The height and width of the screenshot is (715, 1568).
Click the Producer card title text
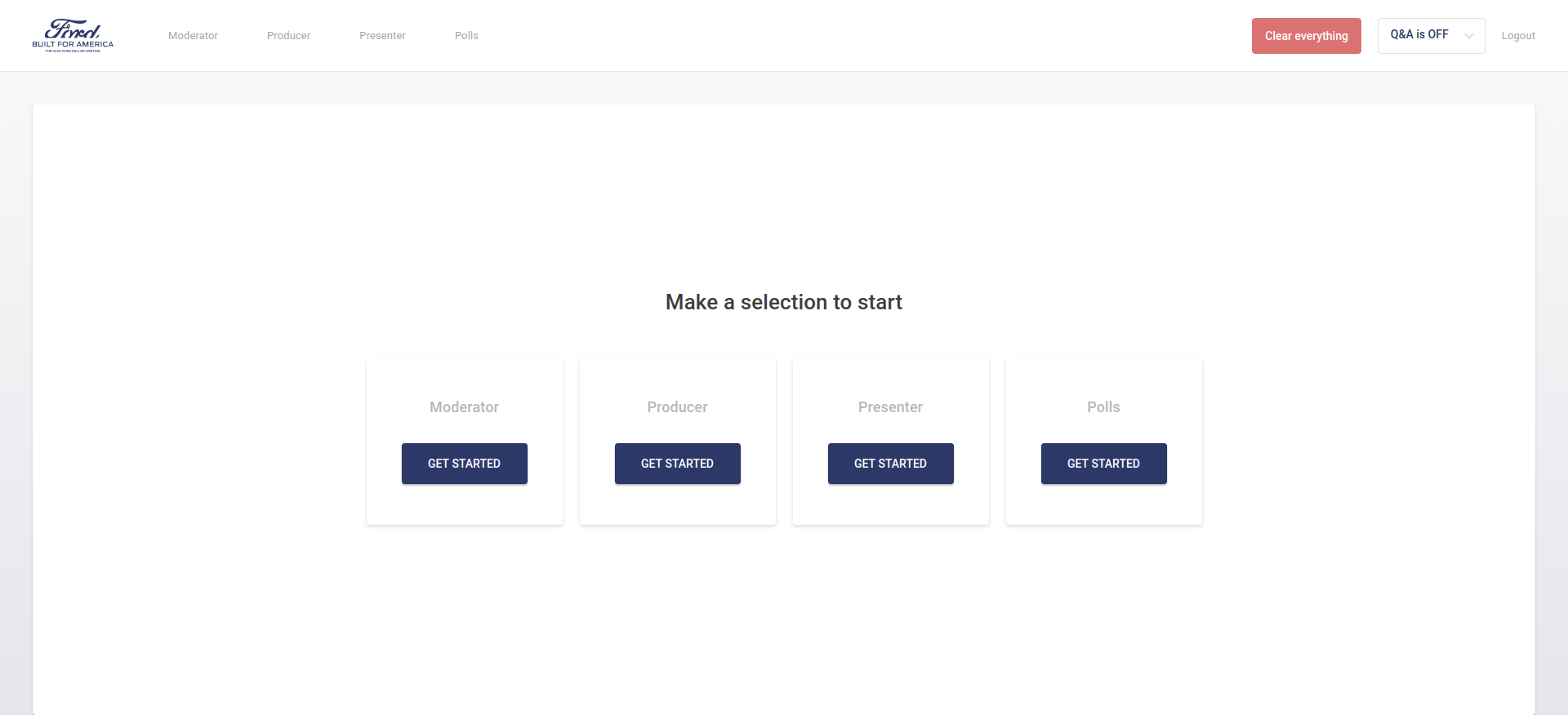pos(677,407)
